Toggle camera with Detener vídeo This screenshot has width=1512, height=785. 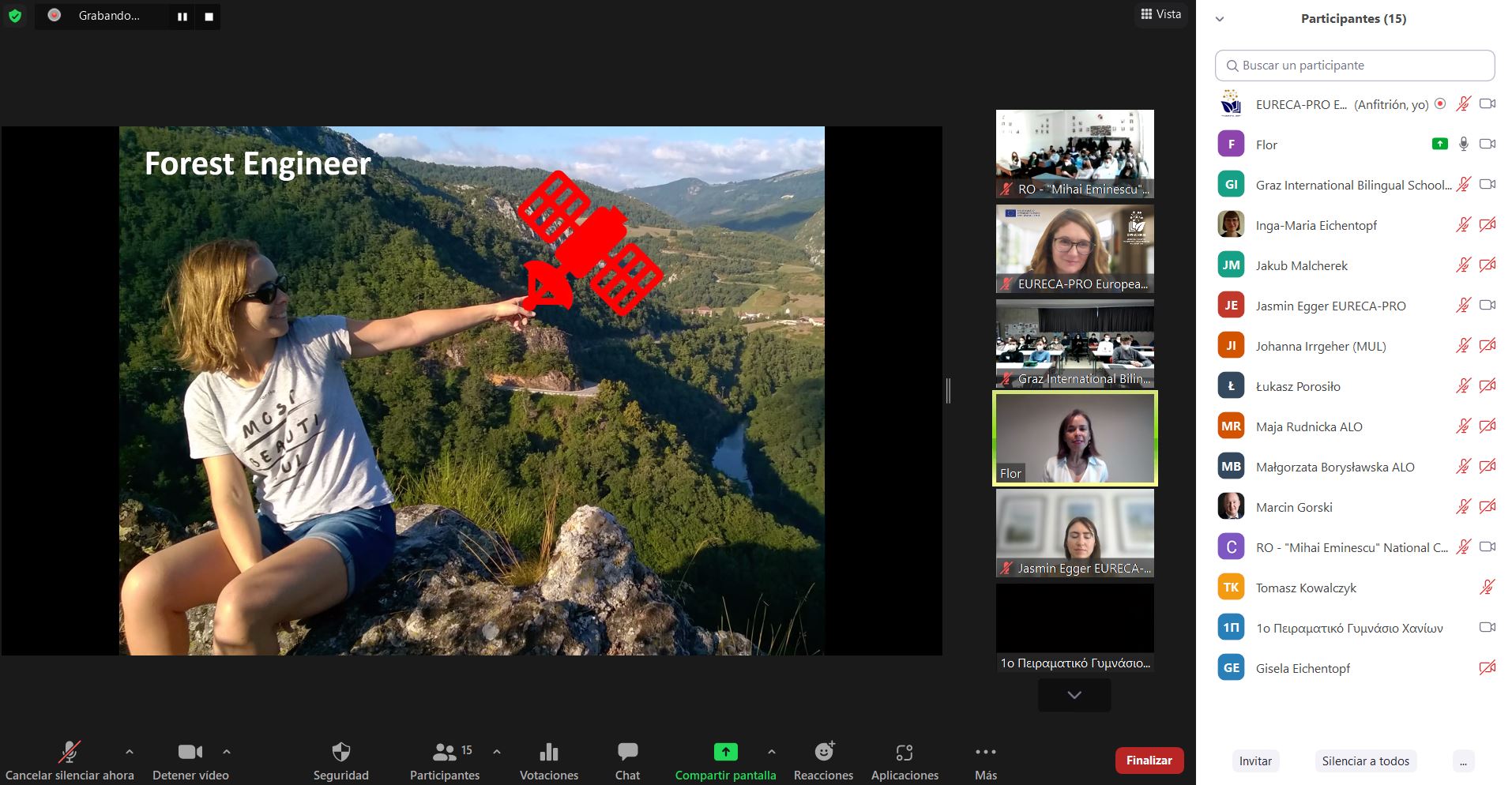(190, 752)
